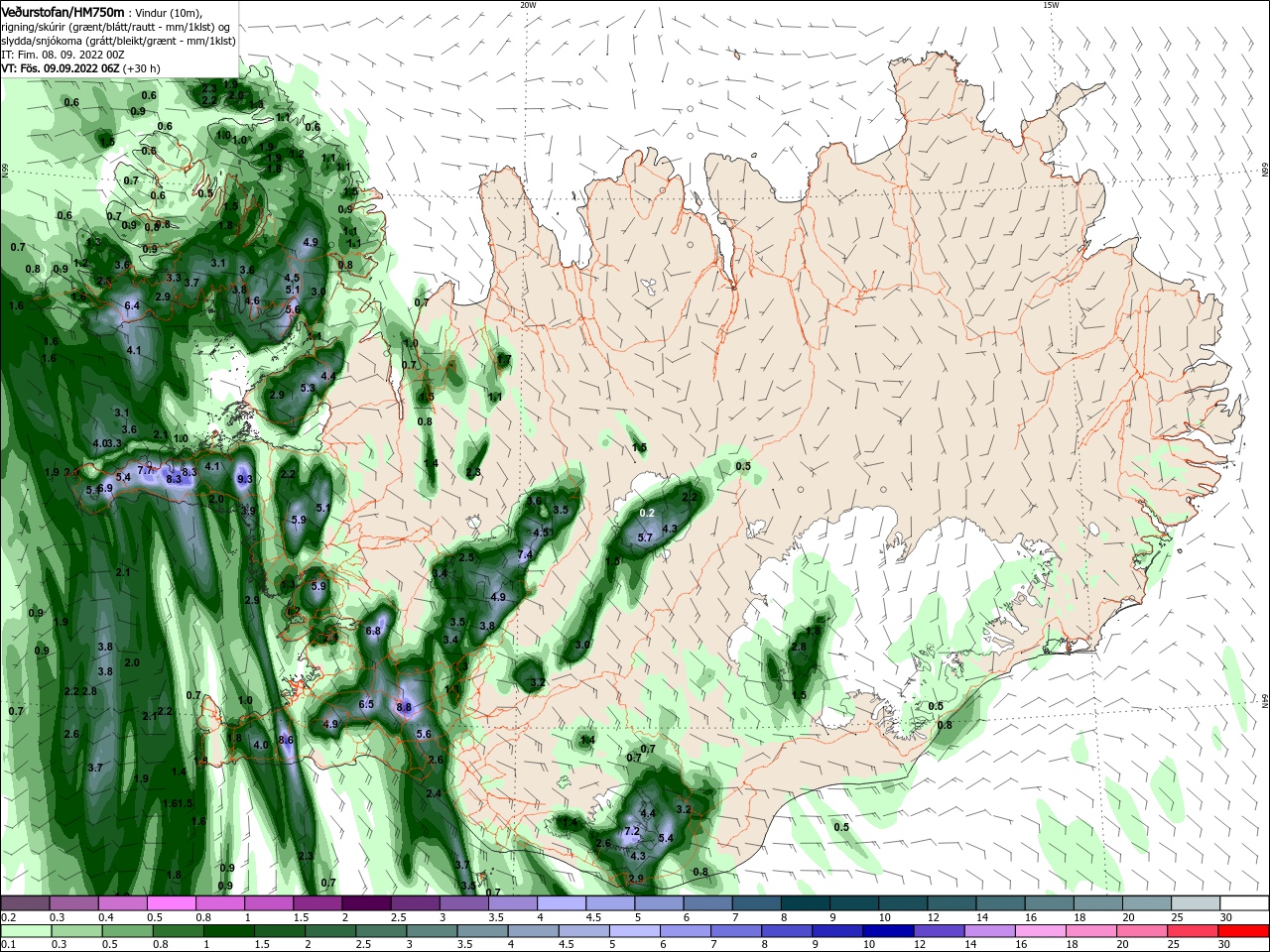Click the 6.8 precipitation value on map
This screenshot has width=1270, height=952.
point(374,631)
